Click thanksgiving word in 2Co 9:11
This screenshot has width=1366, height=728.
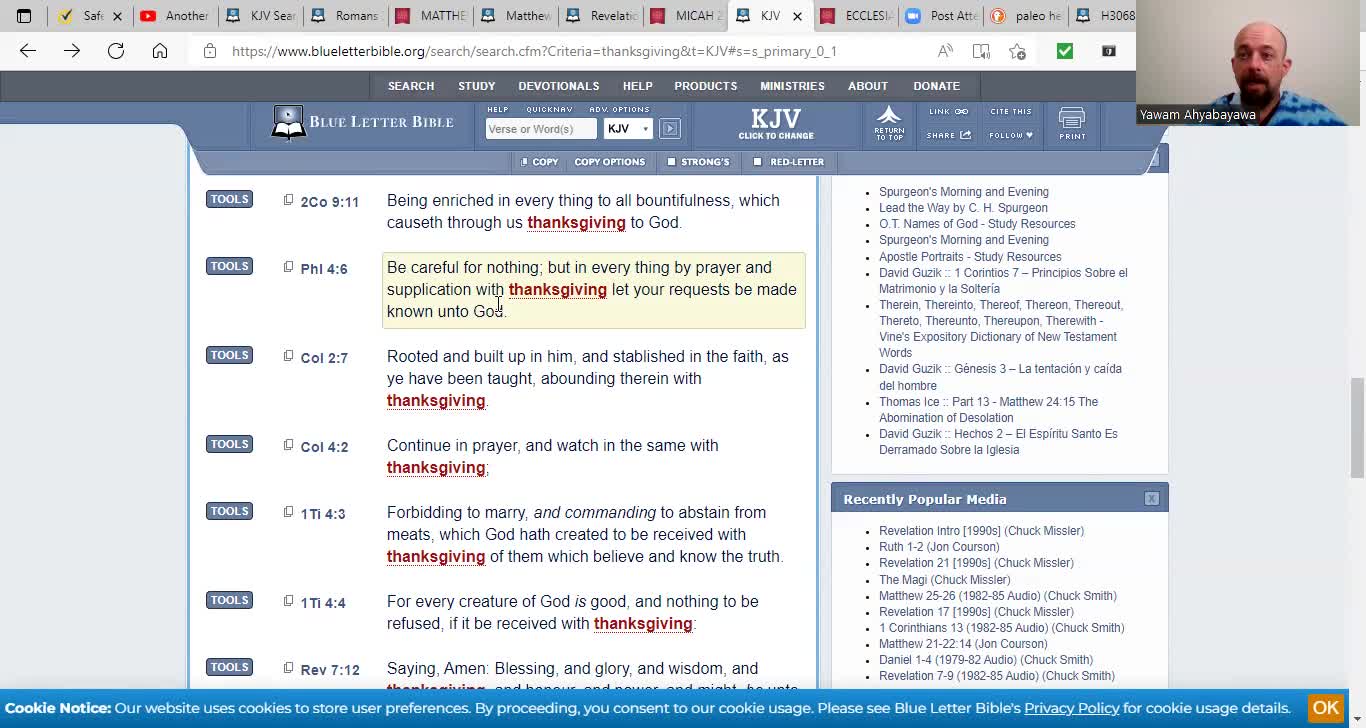pyautogui.click(x=576, y=223)
